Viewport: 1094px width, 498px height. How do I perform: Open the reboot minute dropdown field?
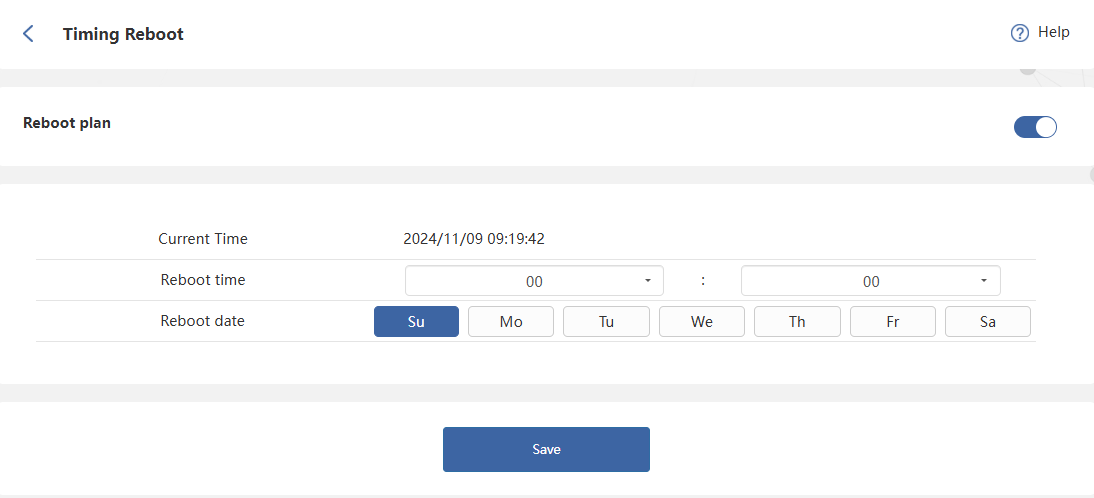point(870,281)
